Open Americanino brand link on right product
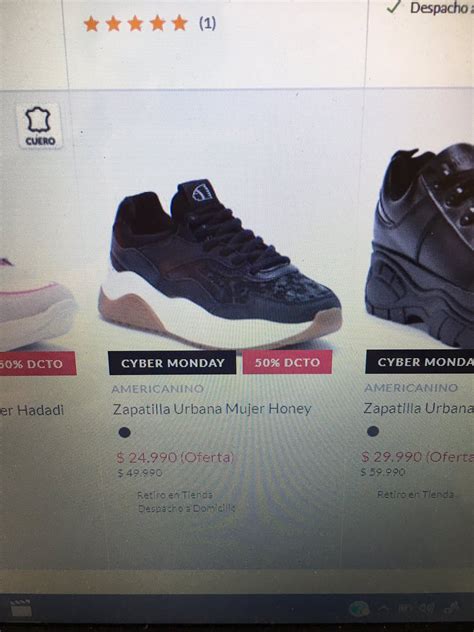 (x=411, y=388)
